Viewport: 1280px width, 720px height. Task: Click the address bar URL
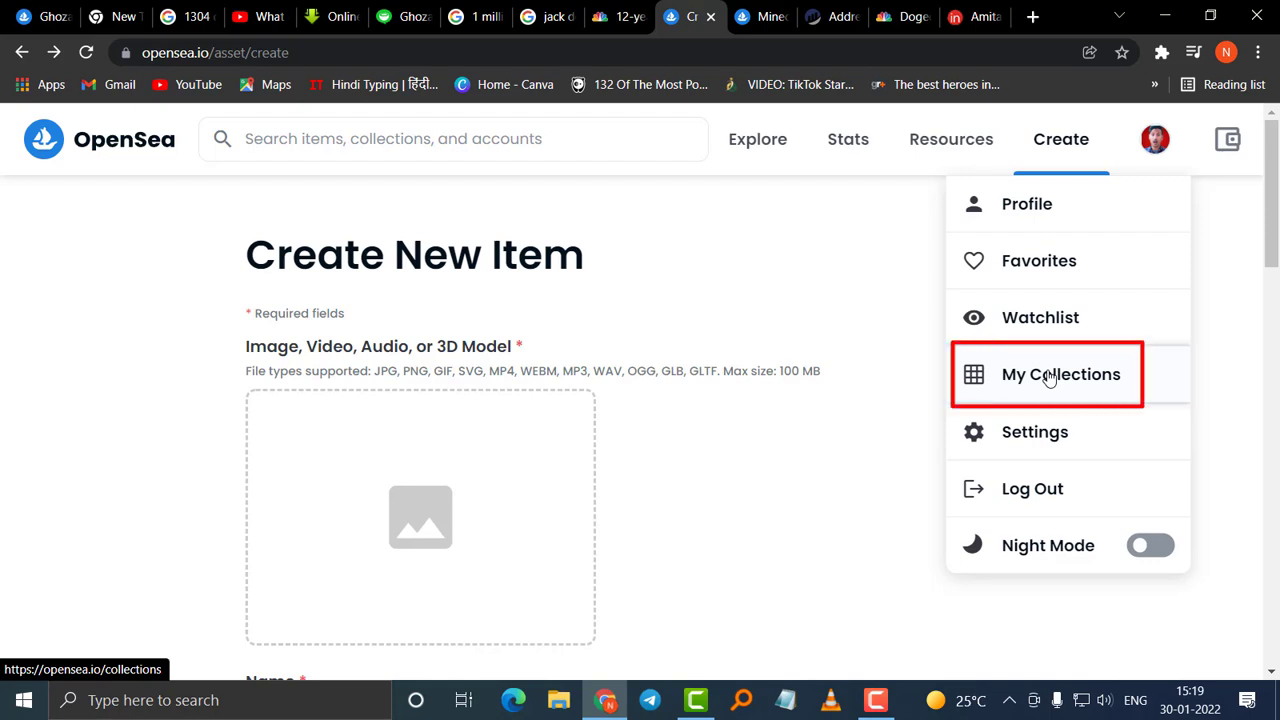[215, 52]
